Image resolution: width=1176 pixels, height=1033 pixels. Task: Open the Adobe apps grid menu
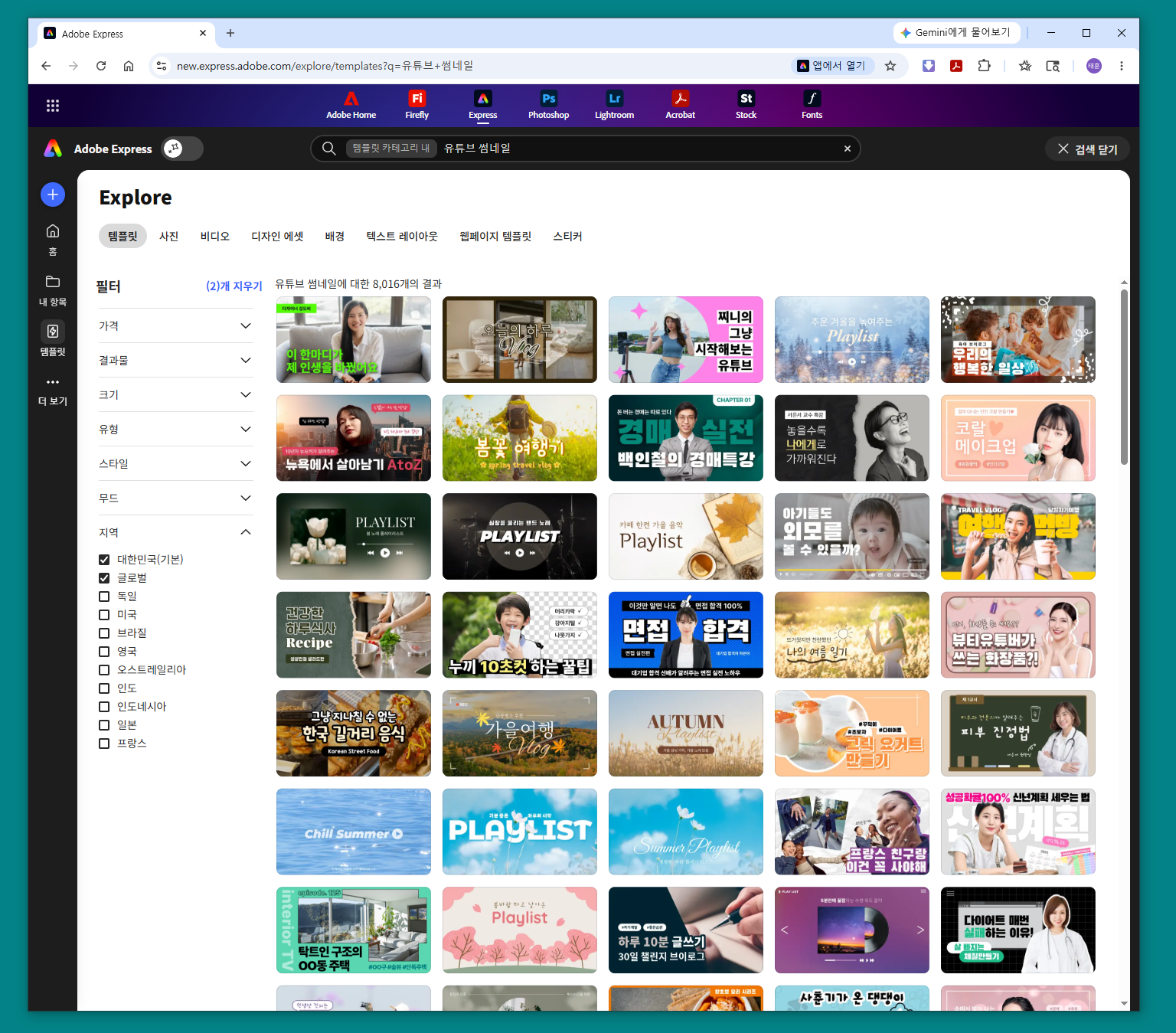point(53,106)
